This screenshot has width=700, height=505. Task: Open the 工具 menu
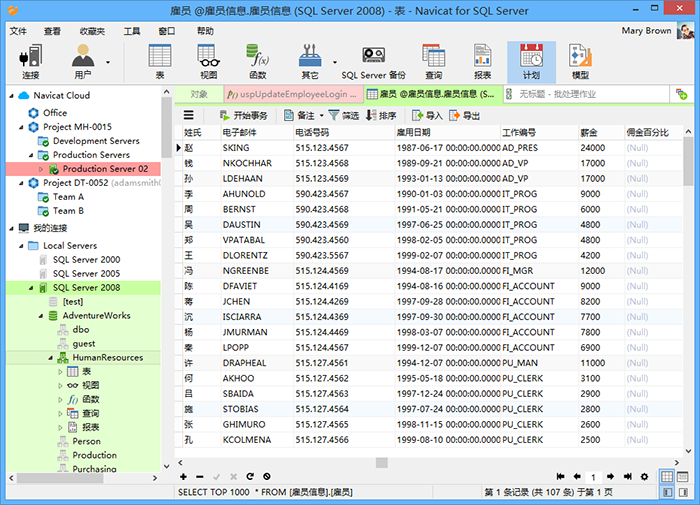pyautogui.click(x=132, y=31)
